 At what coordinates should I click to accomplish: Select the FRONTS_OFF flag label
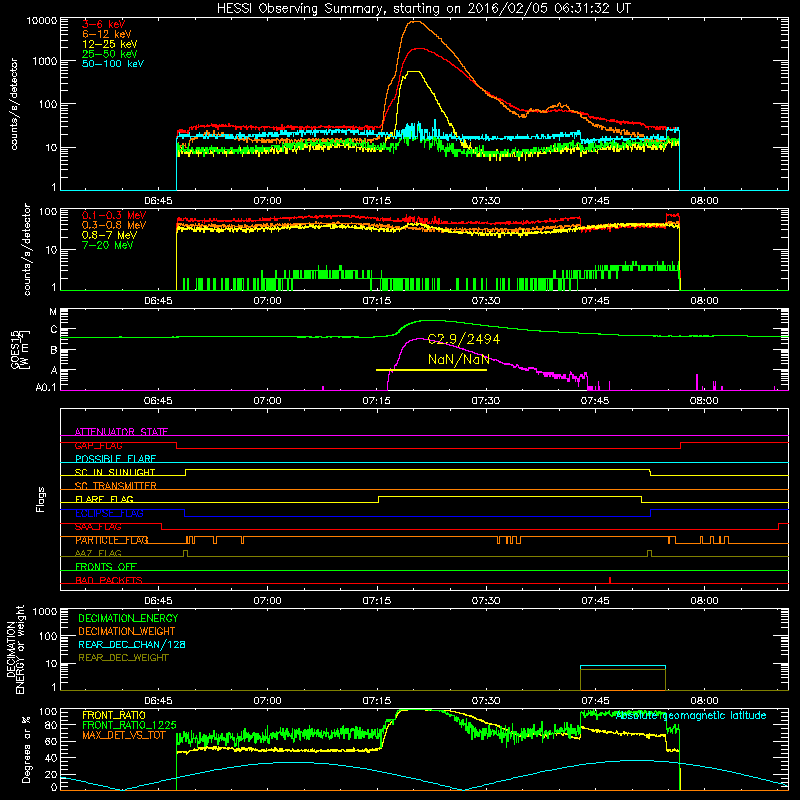106,566
